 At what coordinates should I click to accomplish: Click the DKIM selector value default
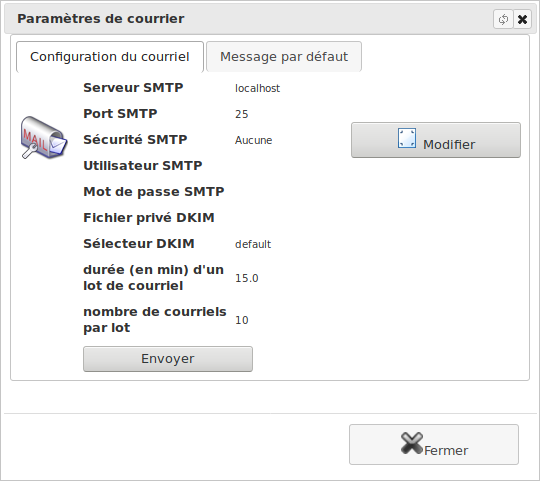[253, 244]
